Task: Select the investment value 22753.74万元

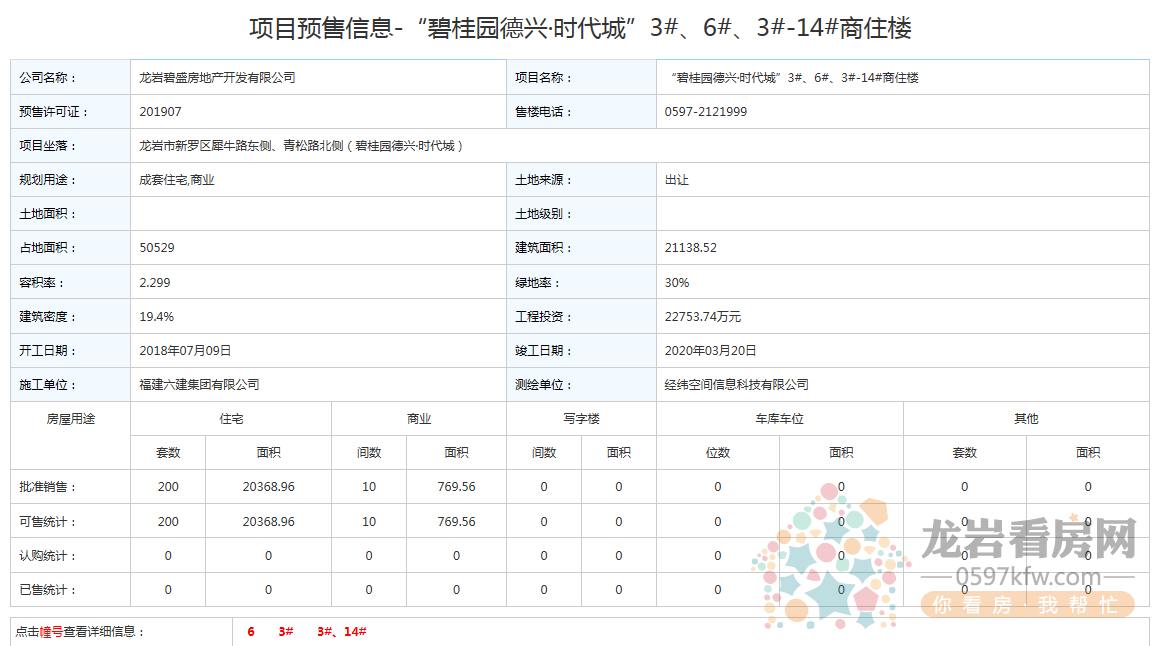Action: [703, 317]
